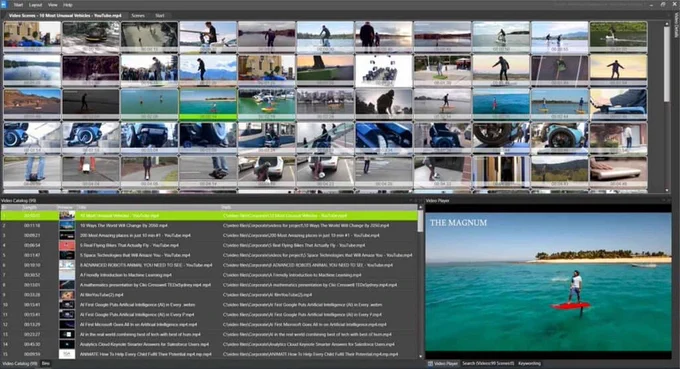Open the Help menu
Image resolution: width=680 pixels, height=369 pixels.
coord(68,5)
